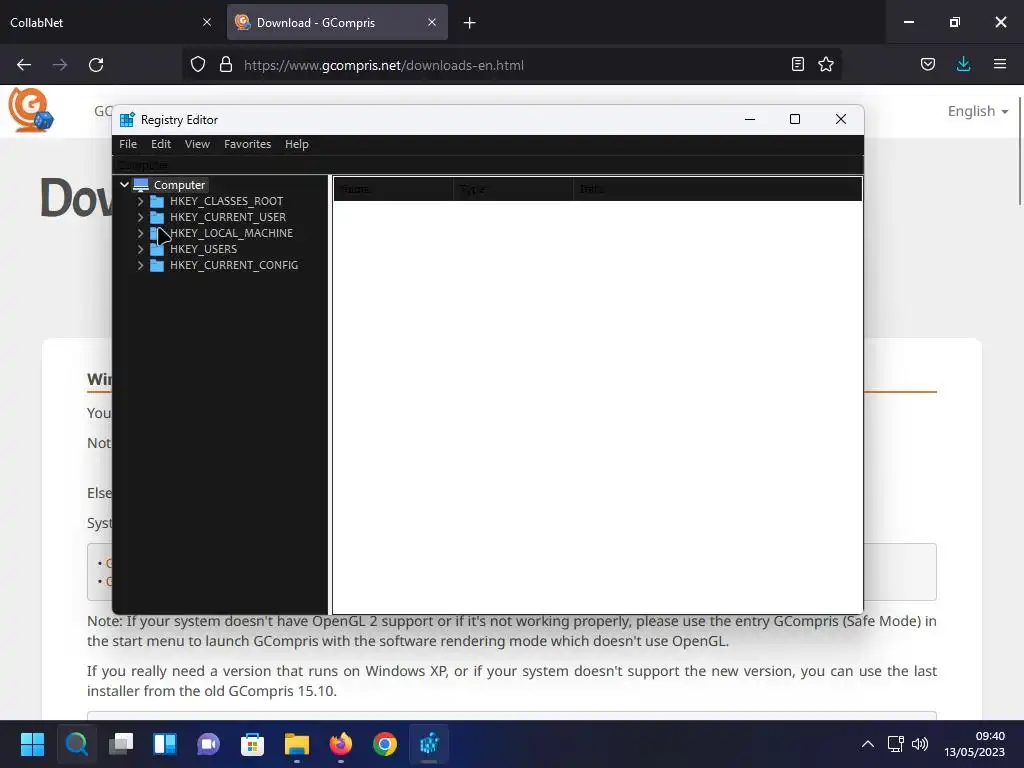The image size is (1024, 768).
Task: Select the Computer root item
Action: [x=180, y=185]
